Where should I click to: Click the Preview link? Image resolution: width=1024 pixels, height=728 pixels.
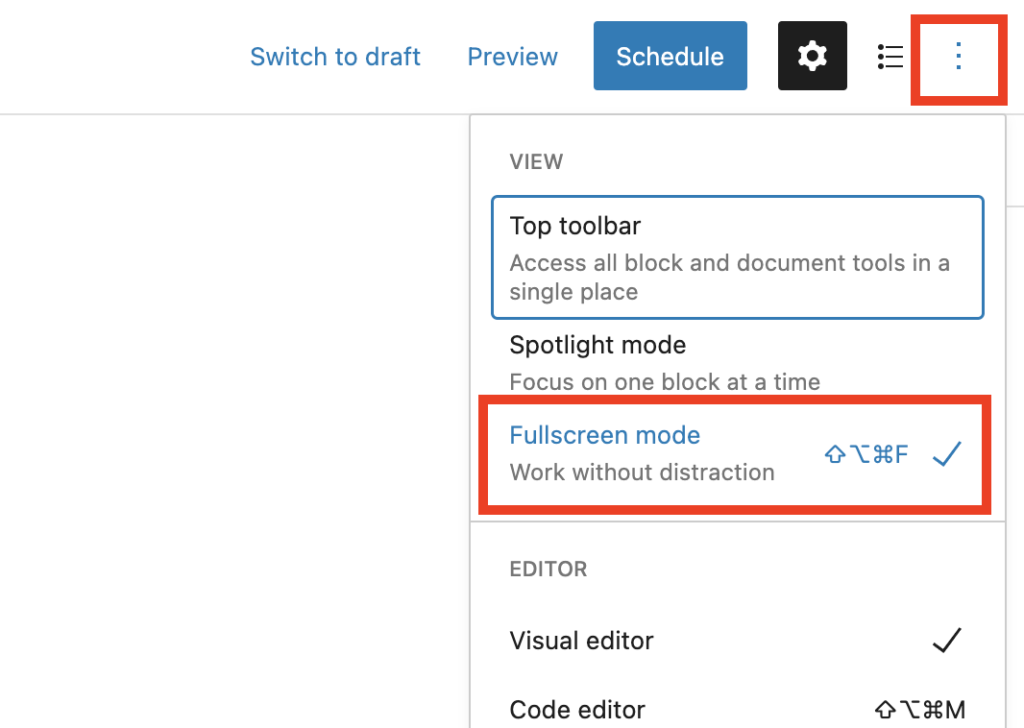(513, 57)
